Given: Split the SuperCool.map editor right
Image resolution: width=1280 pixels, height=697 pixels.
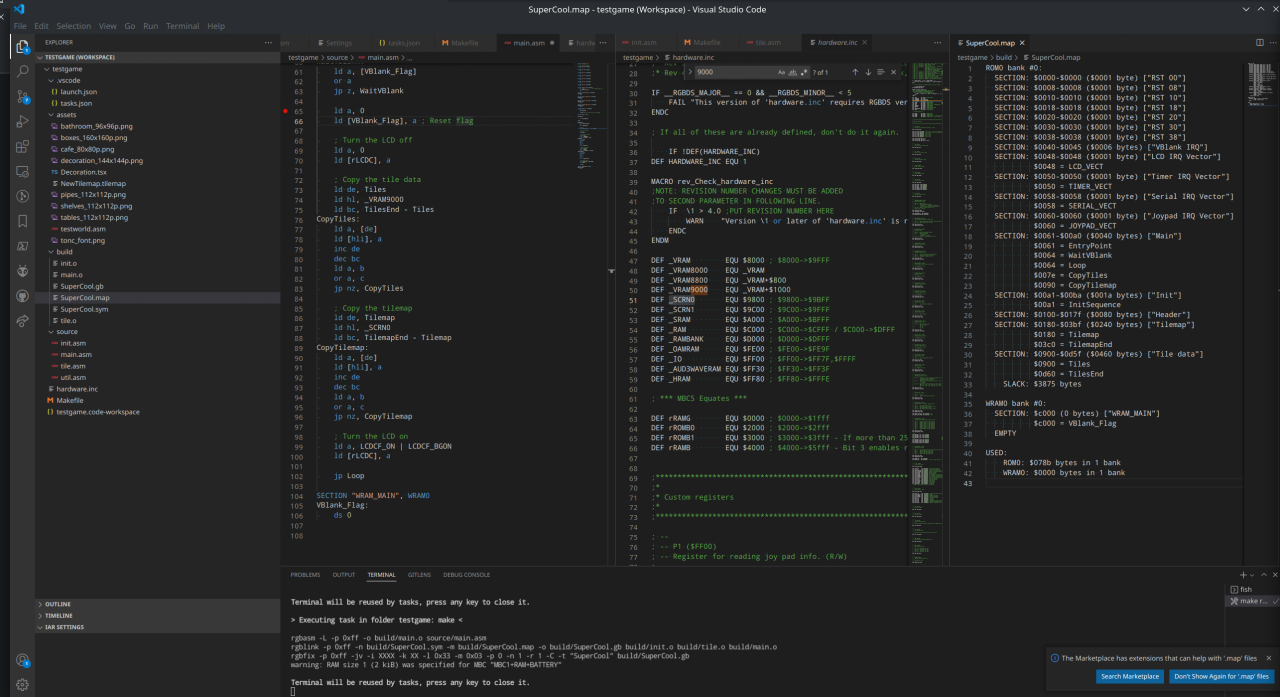Looking at the screenshot, I should [x=1259, y=43].
